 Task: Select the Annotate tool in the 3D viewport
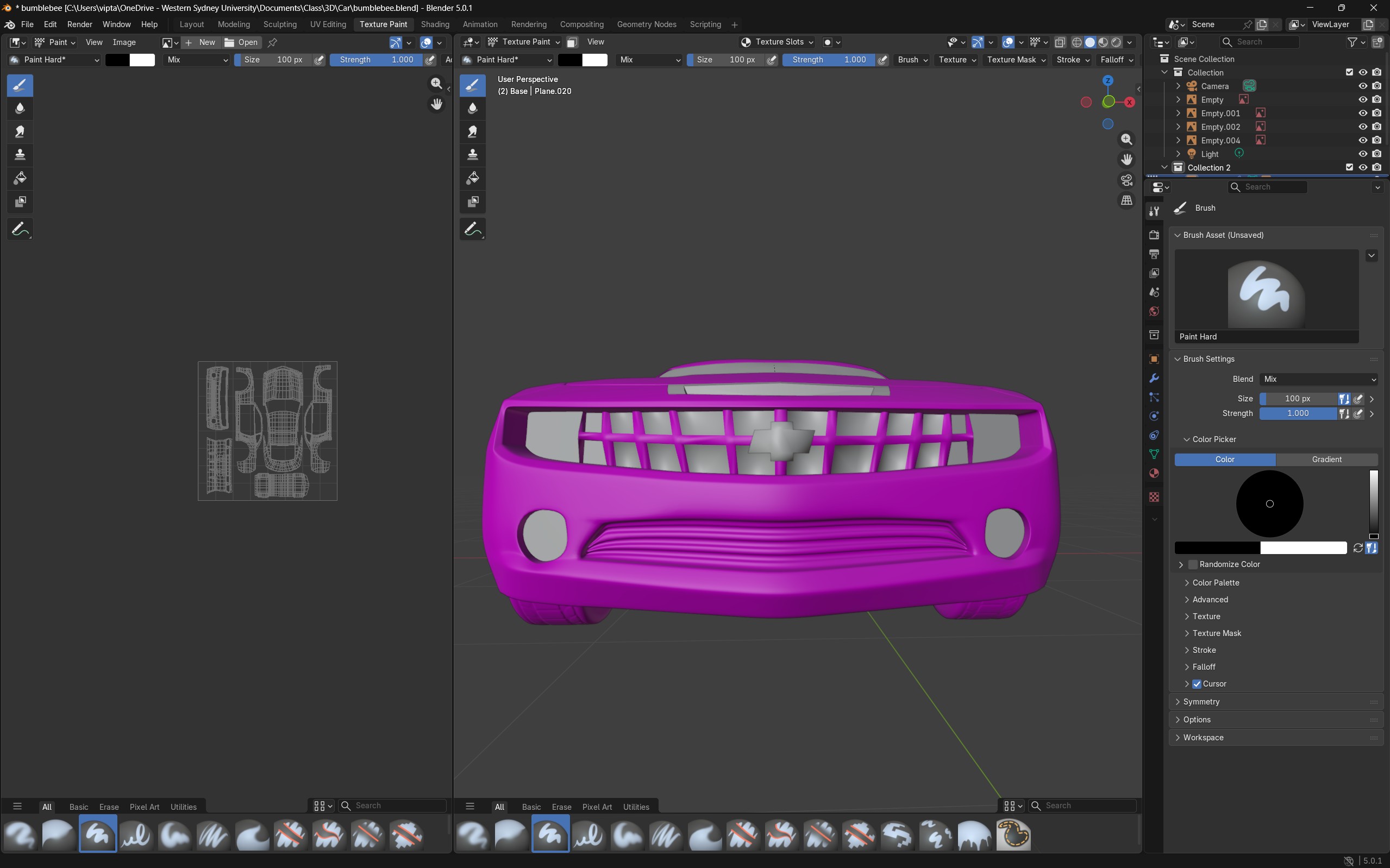(473, 229)
